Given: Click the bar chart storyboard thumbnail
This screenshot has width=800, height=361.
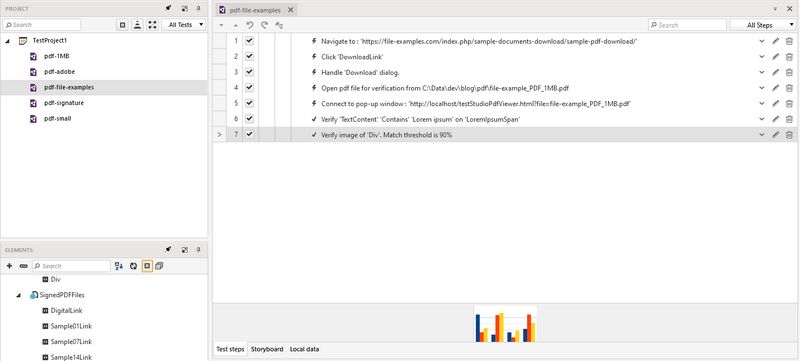Looking at the screenshot, I should (505, 324).
